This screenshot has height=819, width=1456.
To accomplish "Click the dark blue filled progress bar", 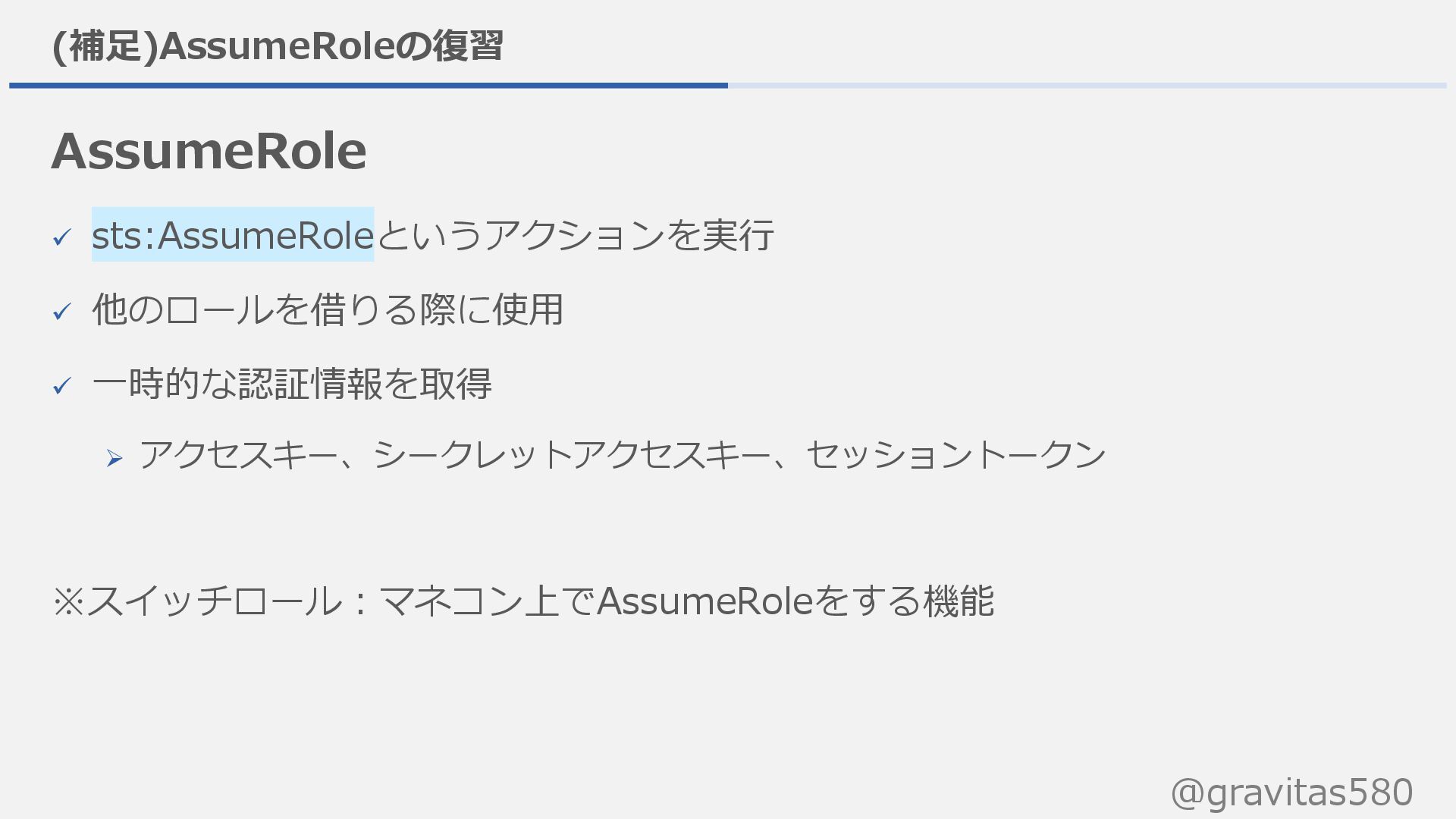I will click(x=369, y=86).
